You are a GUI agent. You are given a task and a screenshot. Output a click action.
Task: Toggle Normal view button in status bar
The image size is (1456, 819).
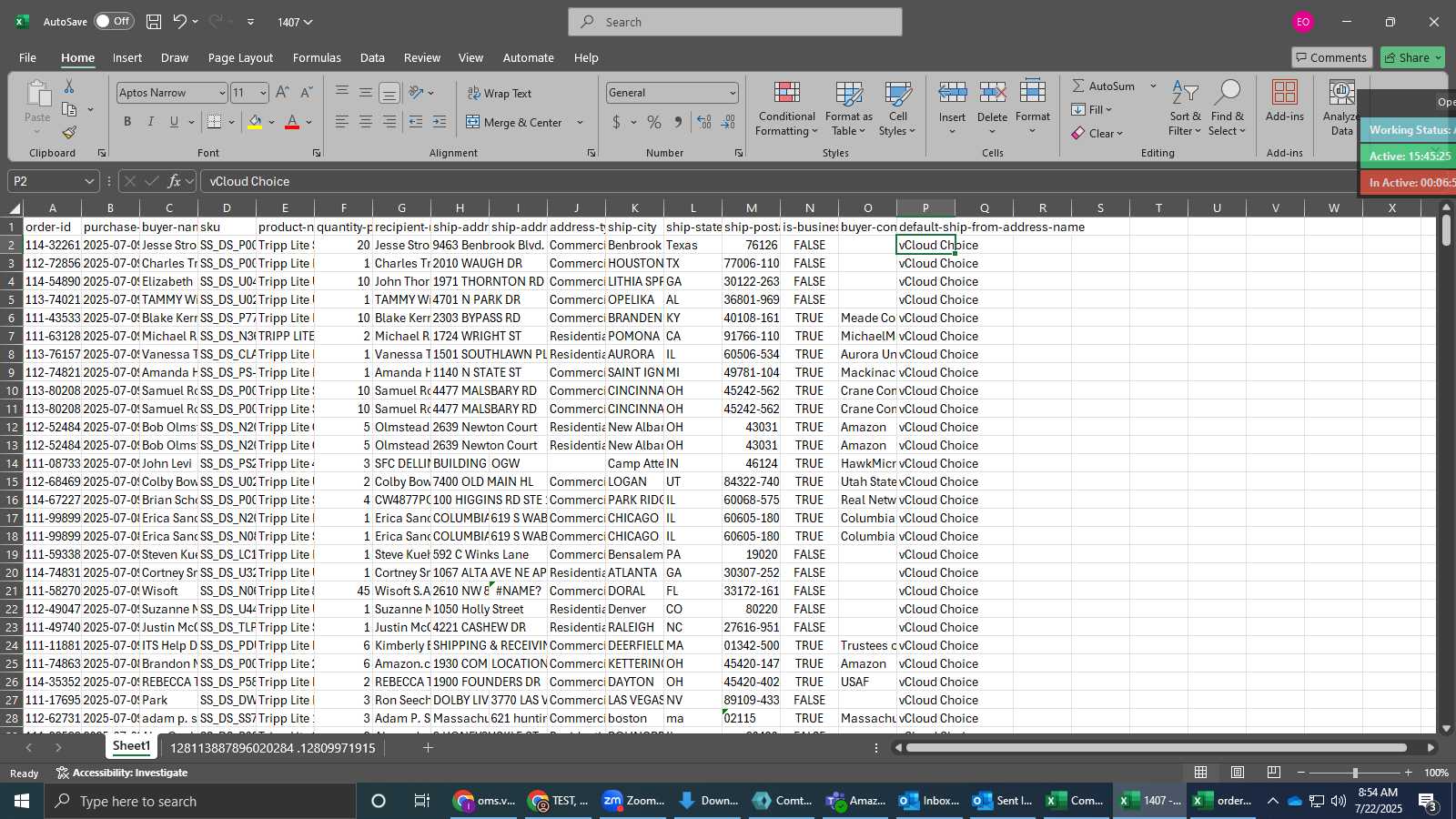[x=1201, y=773]
